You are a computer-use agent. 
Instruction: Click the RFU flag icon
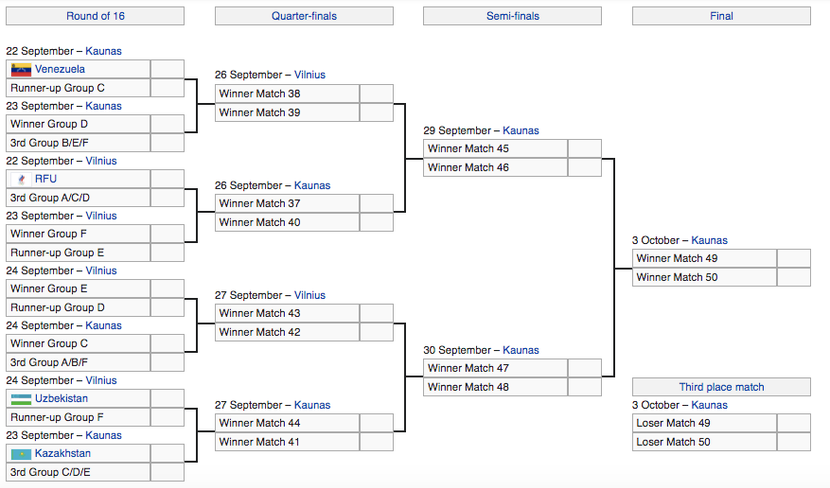coord(21,179)
